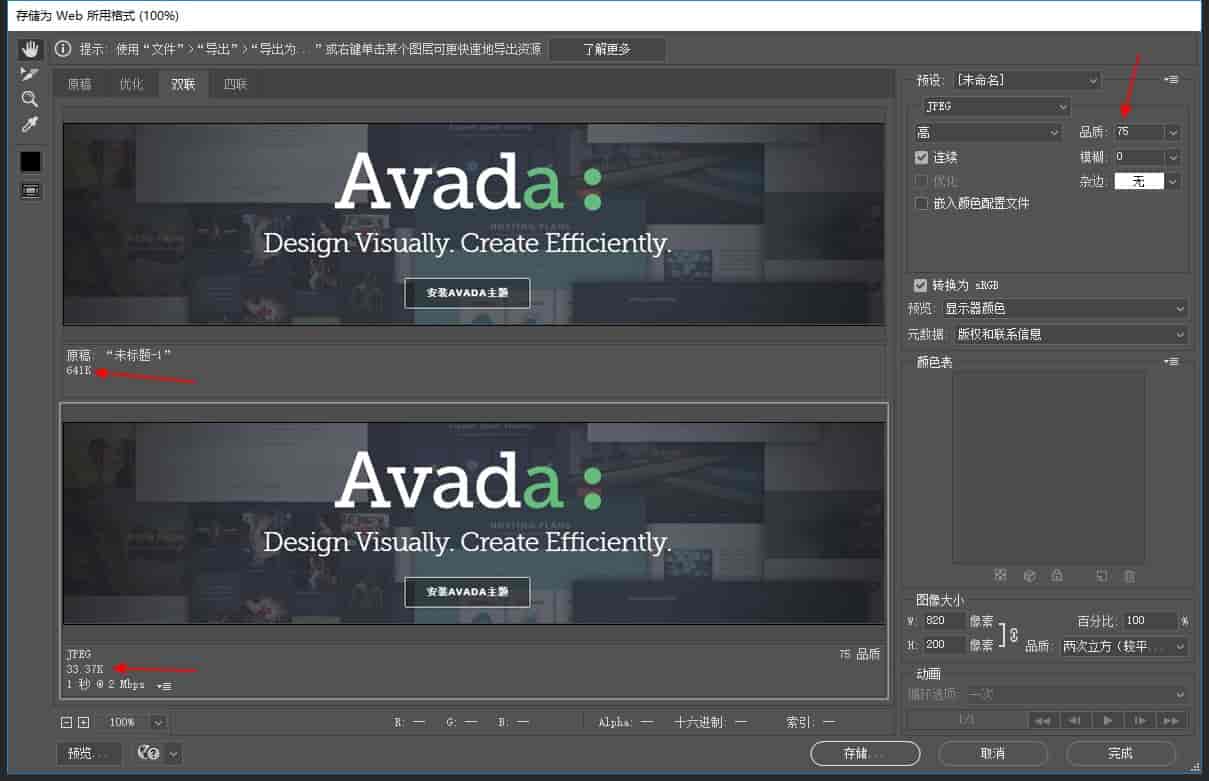
Task: Click the 存储... button
Action: pyautogui.click(x=865, y=753)
